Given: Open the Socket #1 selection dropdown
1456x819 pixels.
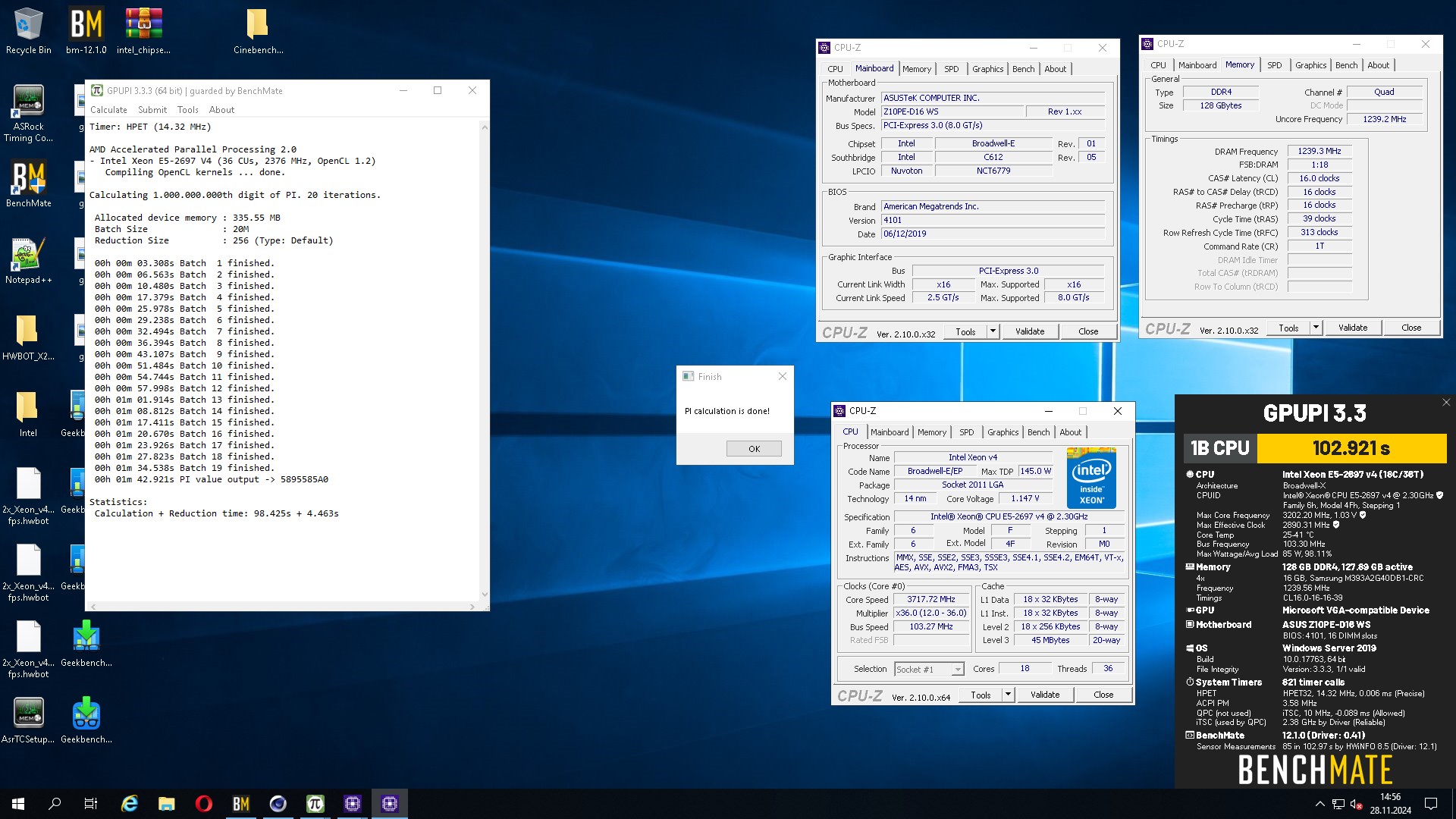Looking at the screenshot, I should (x=929, y=670).
